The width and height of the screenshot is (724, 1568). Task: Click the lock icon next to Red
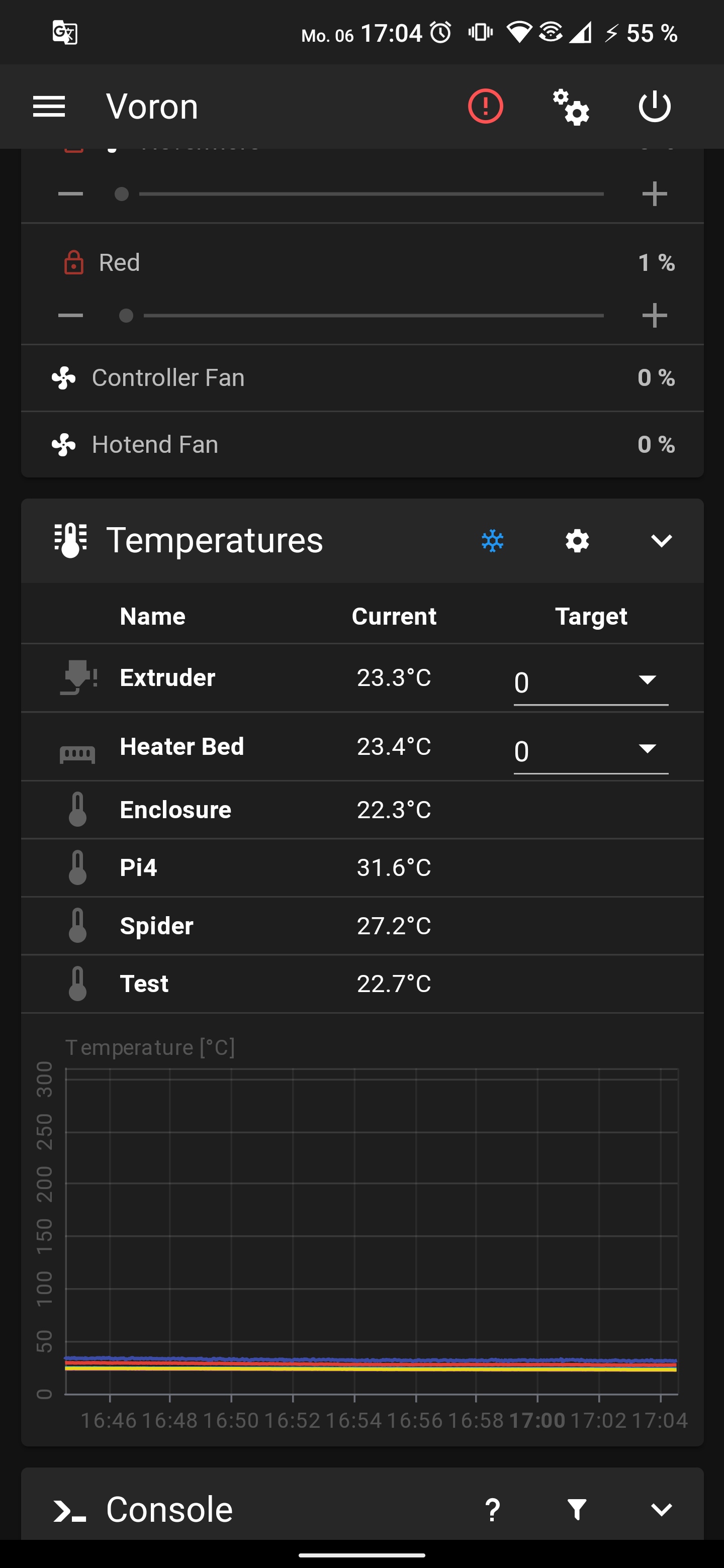click(73, 262)
